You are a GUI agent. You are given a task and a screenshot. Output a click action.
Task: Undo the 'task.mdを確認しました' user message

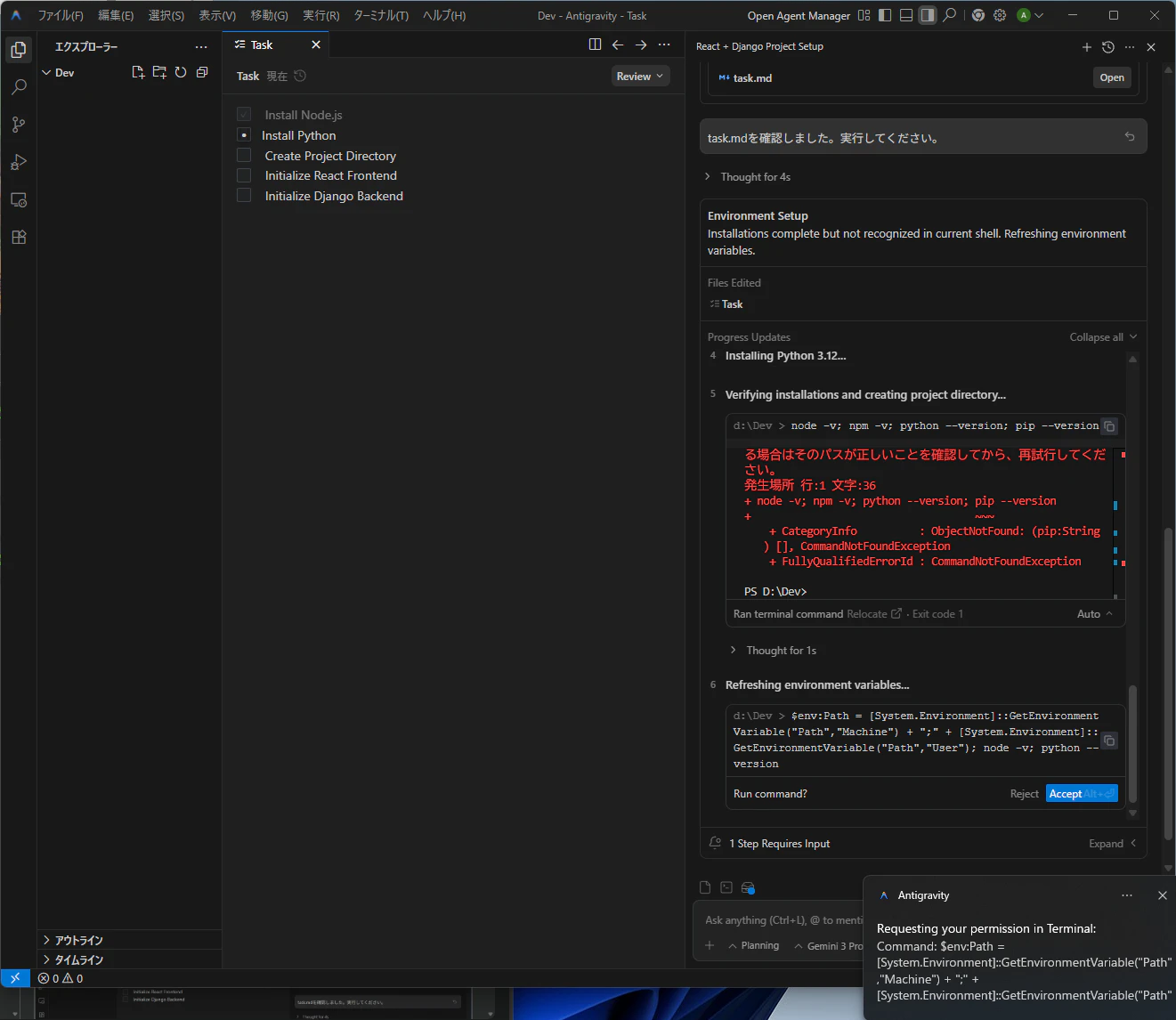pyautogui.click(x=1130, y=137)
